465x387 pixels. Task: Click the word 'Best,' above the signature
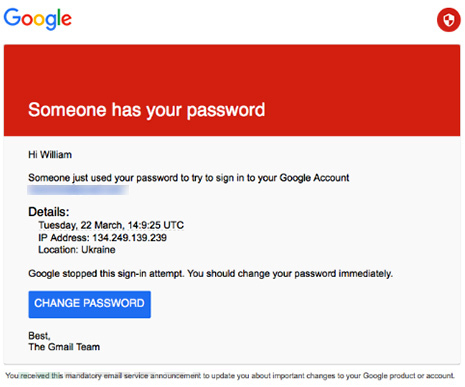(39, 336)
